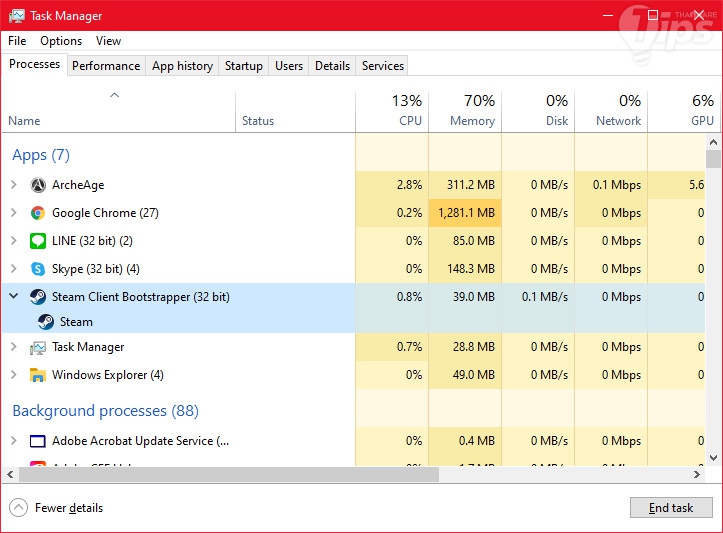723x533 pixels.
Task: Click the End task button
Action: tap(671, 508)
